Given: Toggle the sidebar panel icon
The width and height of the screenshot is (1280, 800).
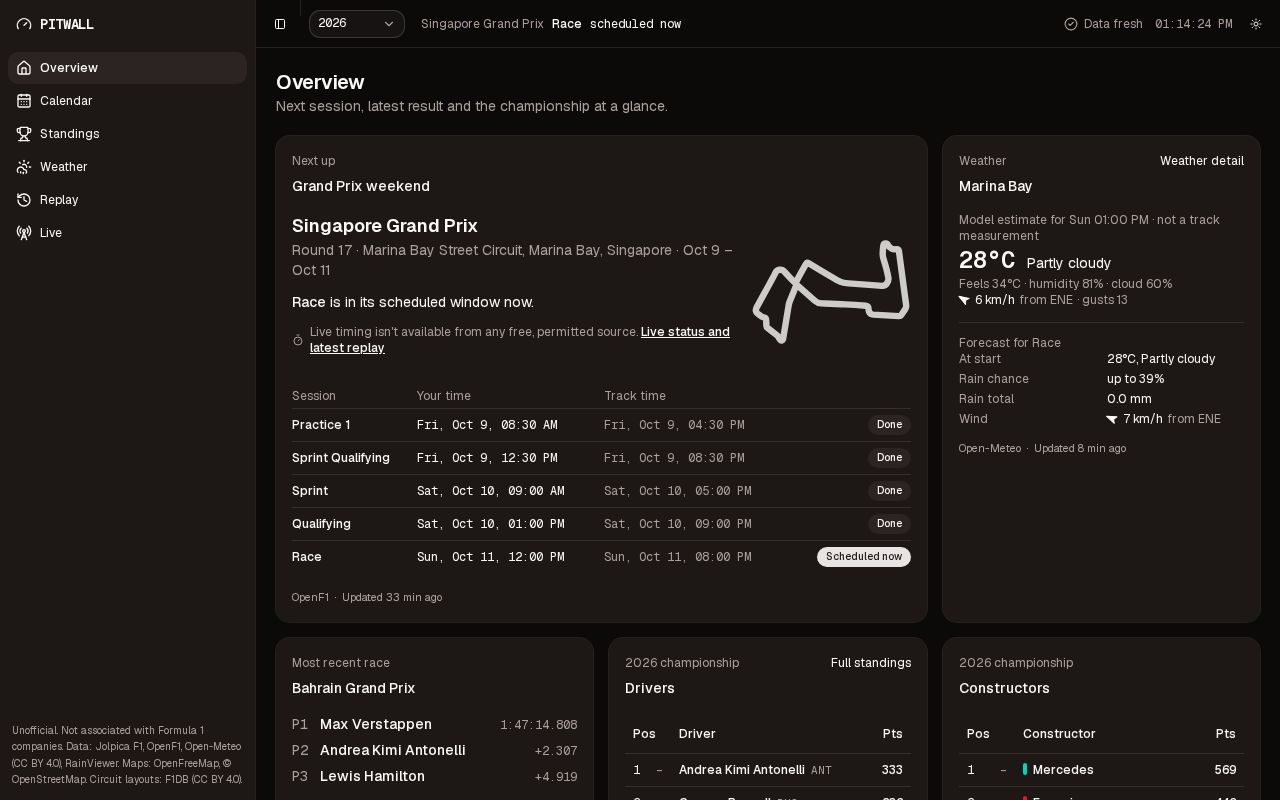Looking at the screenshot, I should click(x=280, y=24).
